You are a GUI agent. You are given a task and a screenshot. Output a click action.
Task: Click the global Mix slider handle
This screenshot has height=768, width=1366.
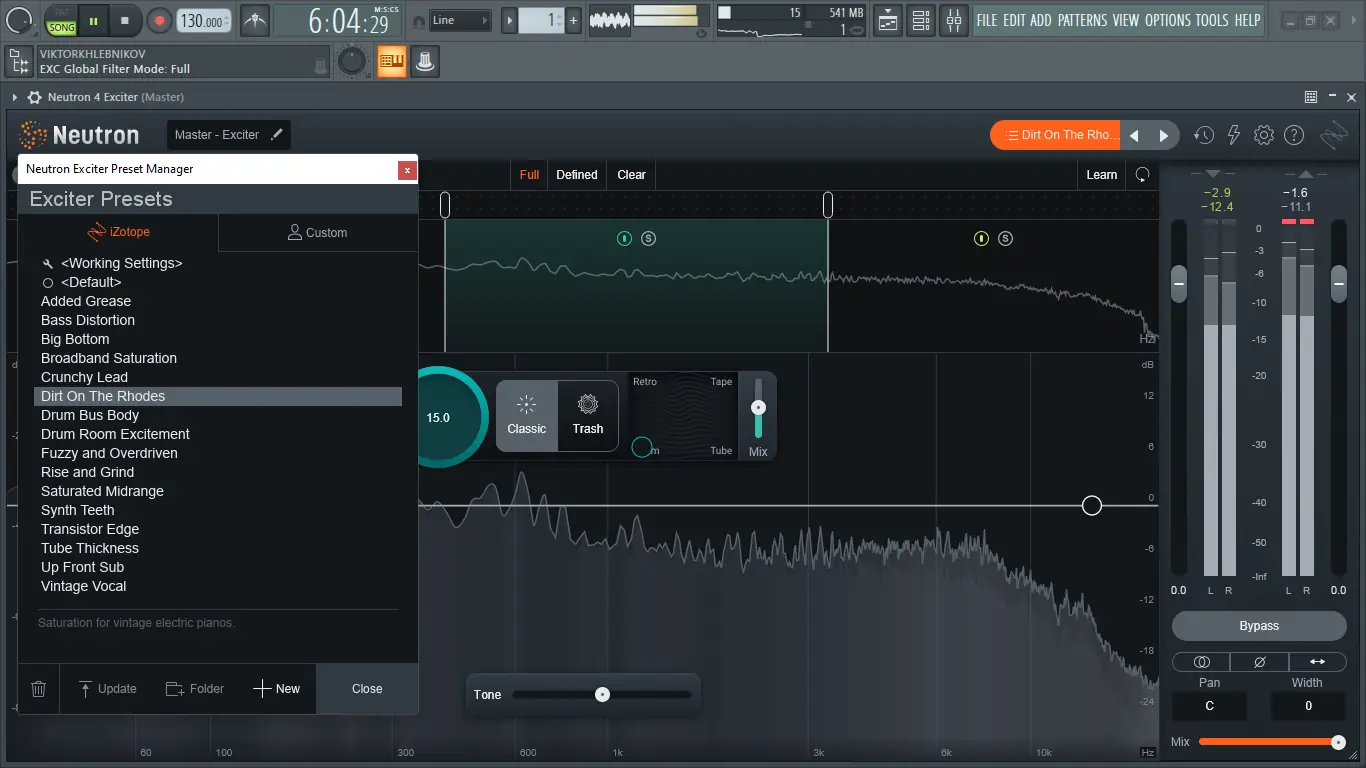pos(1338,742)
